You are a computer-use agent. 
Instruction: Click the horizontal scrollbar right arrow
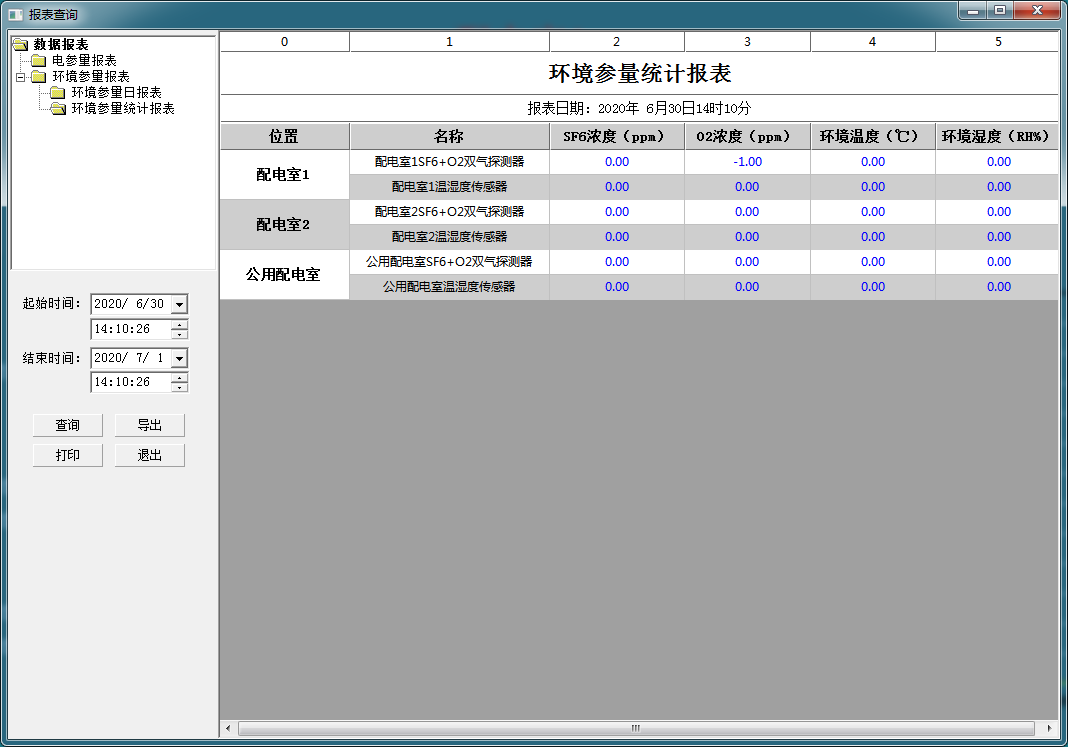(x=1049, y=728)
